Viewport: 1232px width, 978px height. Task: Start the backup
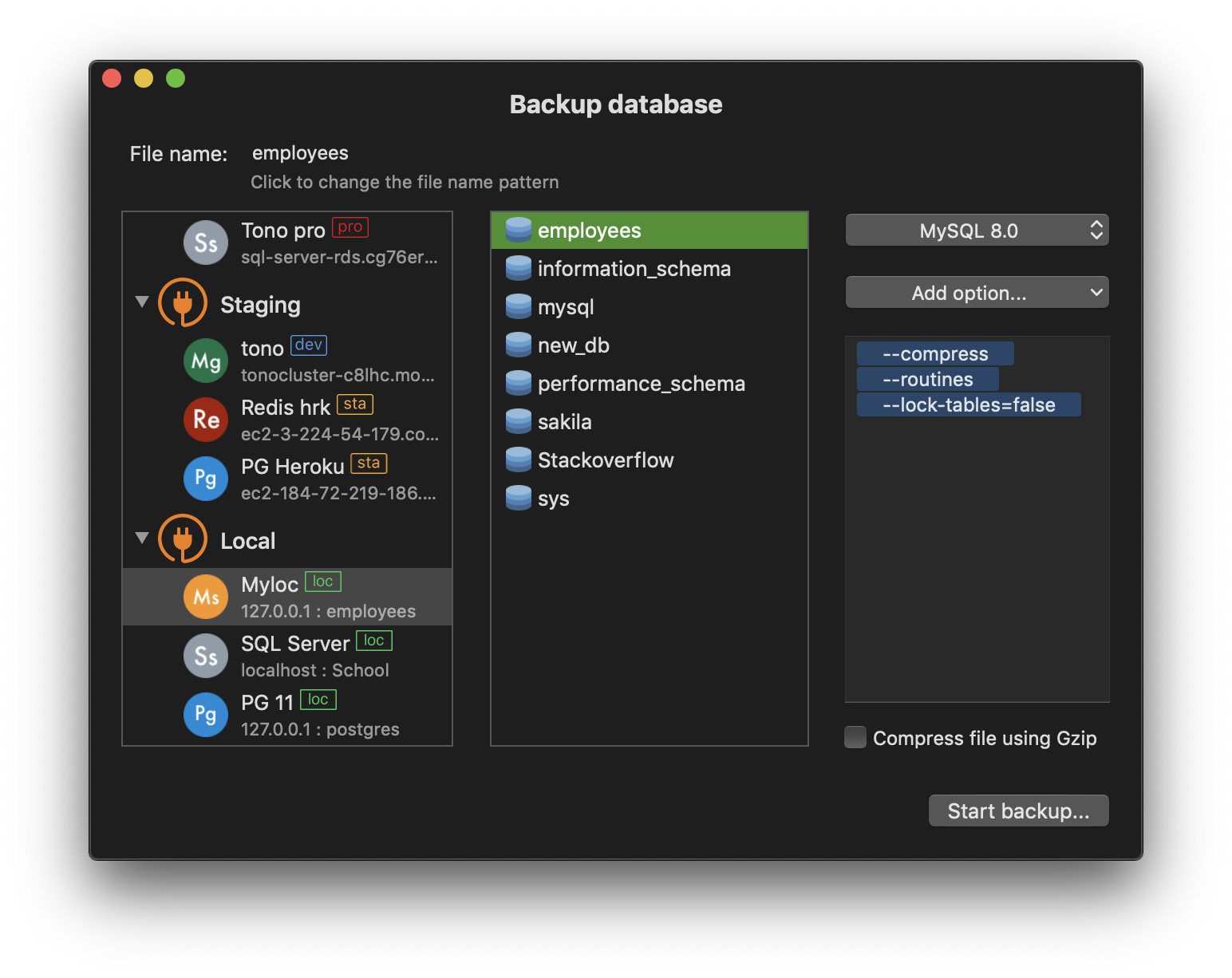(1018, 810)
